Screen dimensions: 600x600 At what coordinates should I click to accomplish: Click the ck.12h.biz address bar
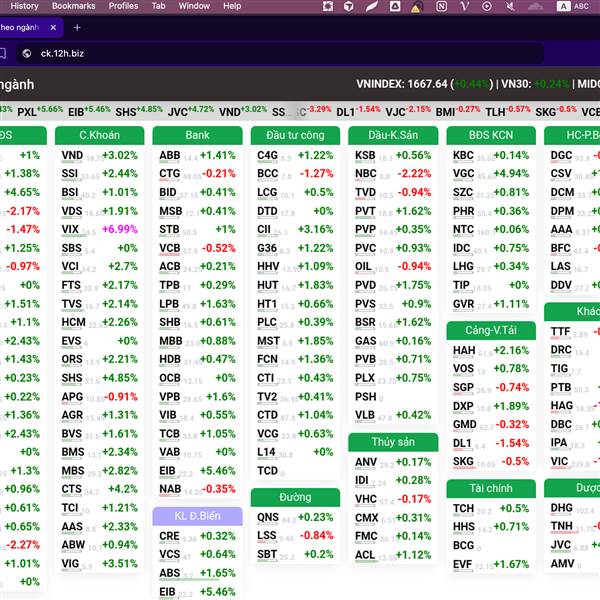[279, 53]
